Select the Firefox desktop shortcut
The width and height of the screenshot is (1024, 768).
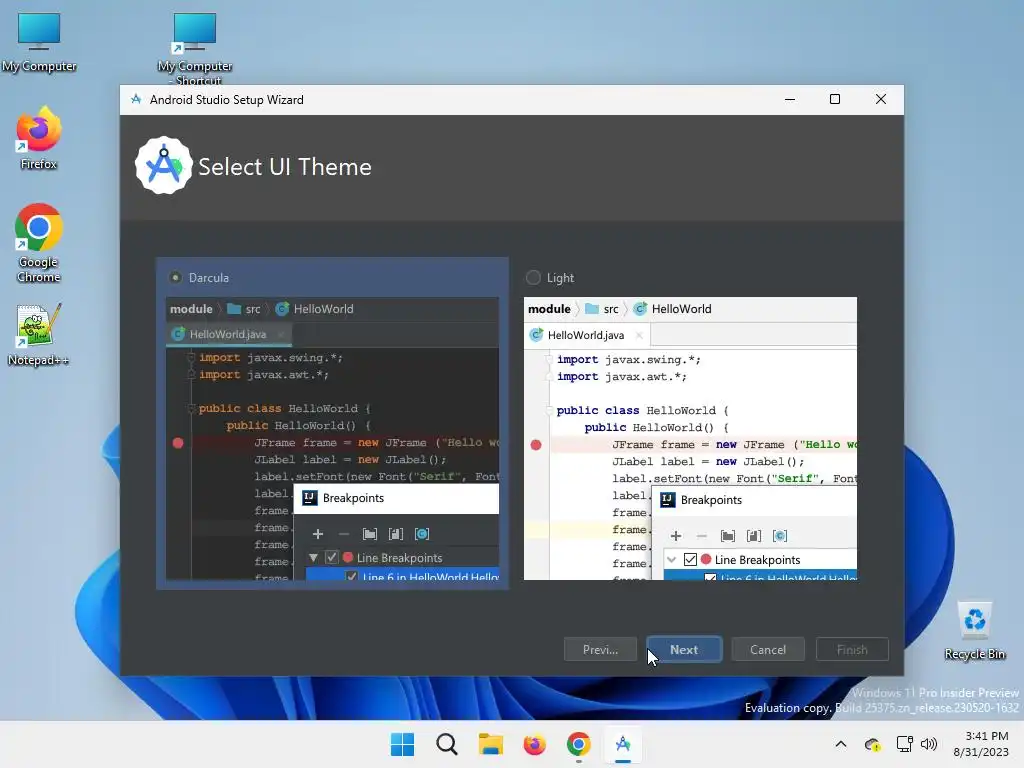39,138
